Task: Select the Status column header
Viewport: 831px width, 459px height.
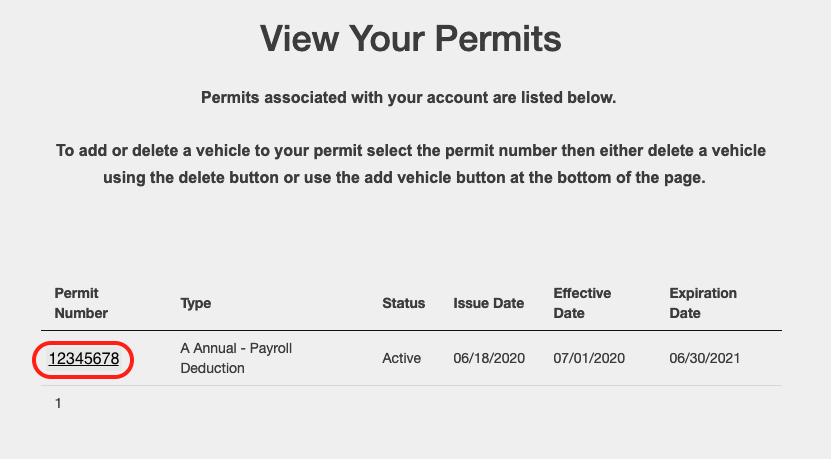Action: 403,303
